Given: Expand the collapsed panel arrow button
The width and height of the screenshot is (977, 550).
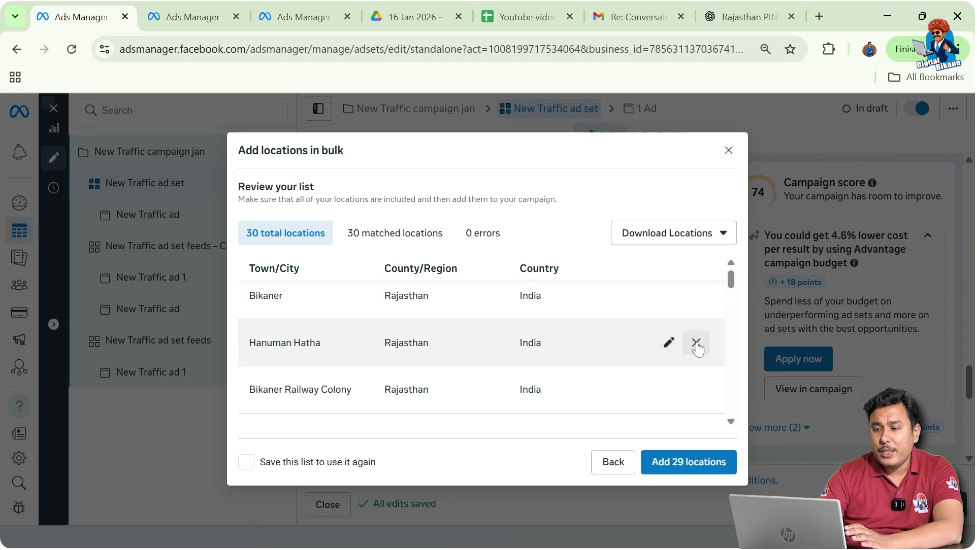Looking at the screenshot, I should (x=54, y=325).
